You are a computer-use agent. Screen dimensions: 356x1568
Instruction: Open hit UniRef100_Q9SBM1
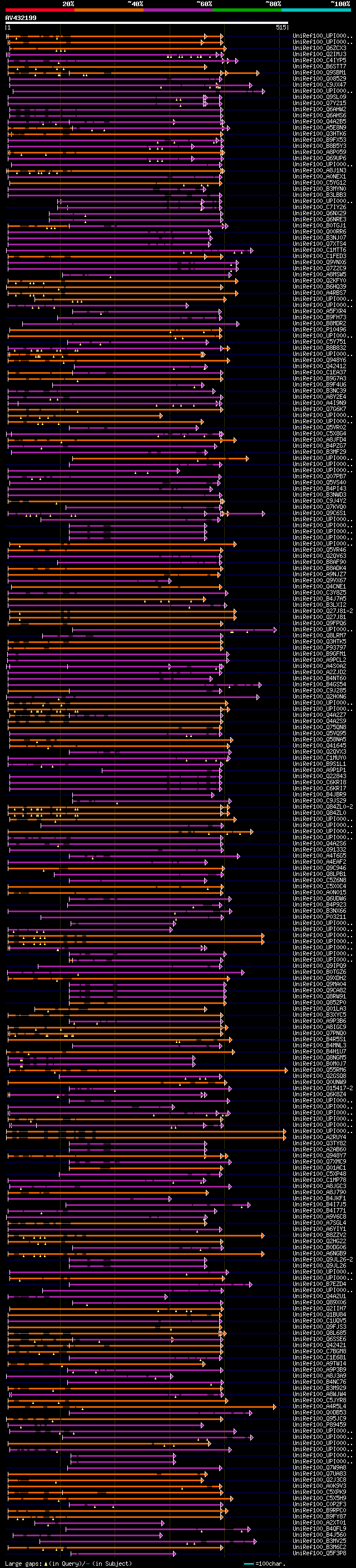coord(319,72)
